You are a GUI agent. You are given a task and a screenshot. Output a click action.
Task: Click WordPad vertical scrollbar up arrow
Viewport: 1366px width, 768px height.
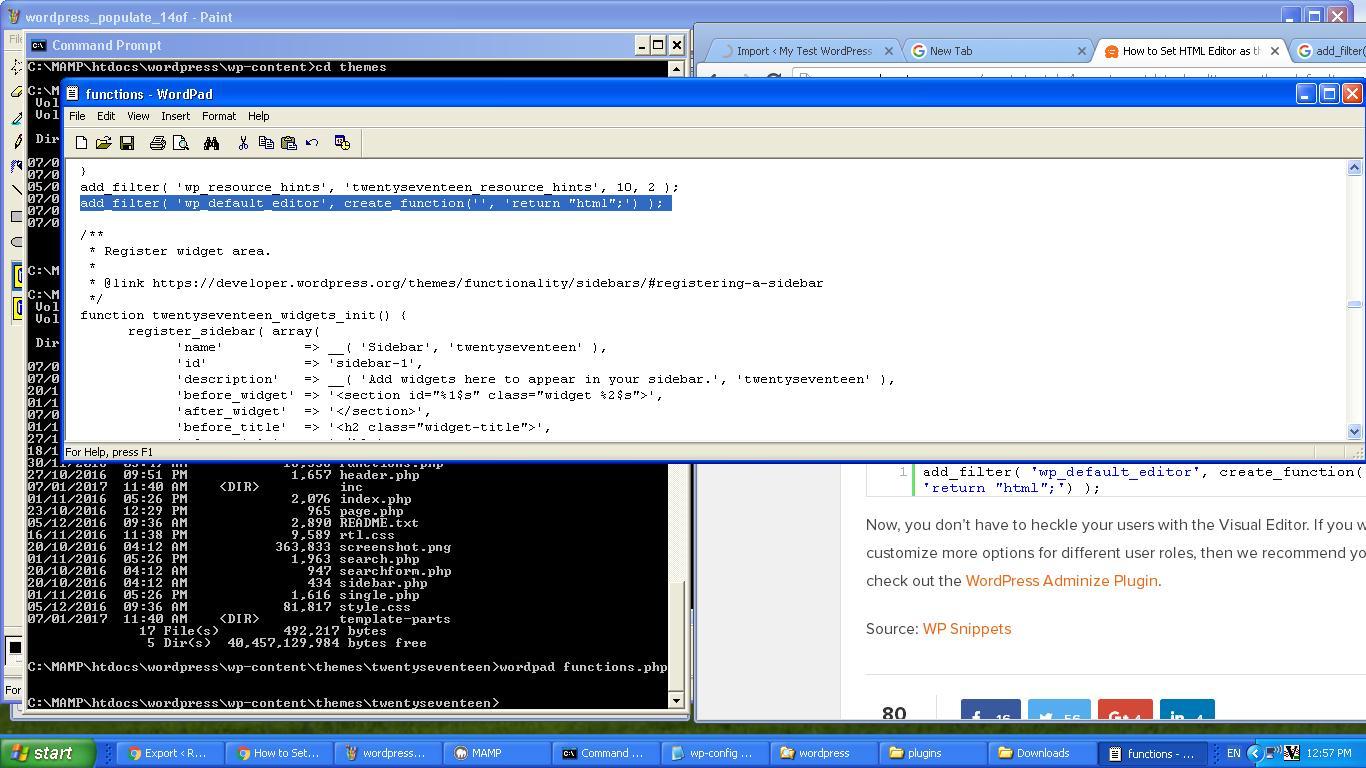tap(1355, 168)
